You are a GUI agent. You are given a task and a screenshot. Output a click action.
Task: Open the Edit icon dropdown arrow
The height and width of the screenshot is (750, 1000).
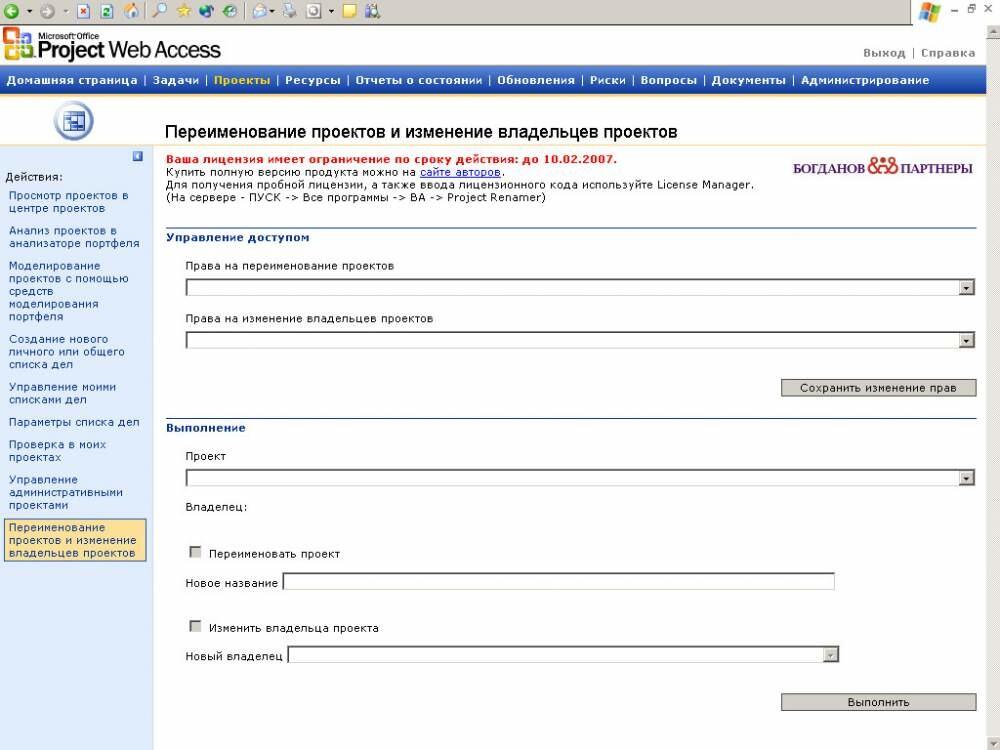[x=331, y=11]
